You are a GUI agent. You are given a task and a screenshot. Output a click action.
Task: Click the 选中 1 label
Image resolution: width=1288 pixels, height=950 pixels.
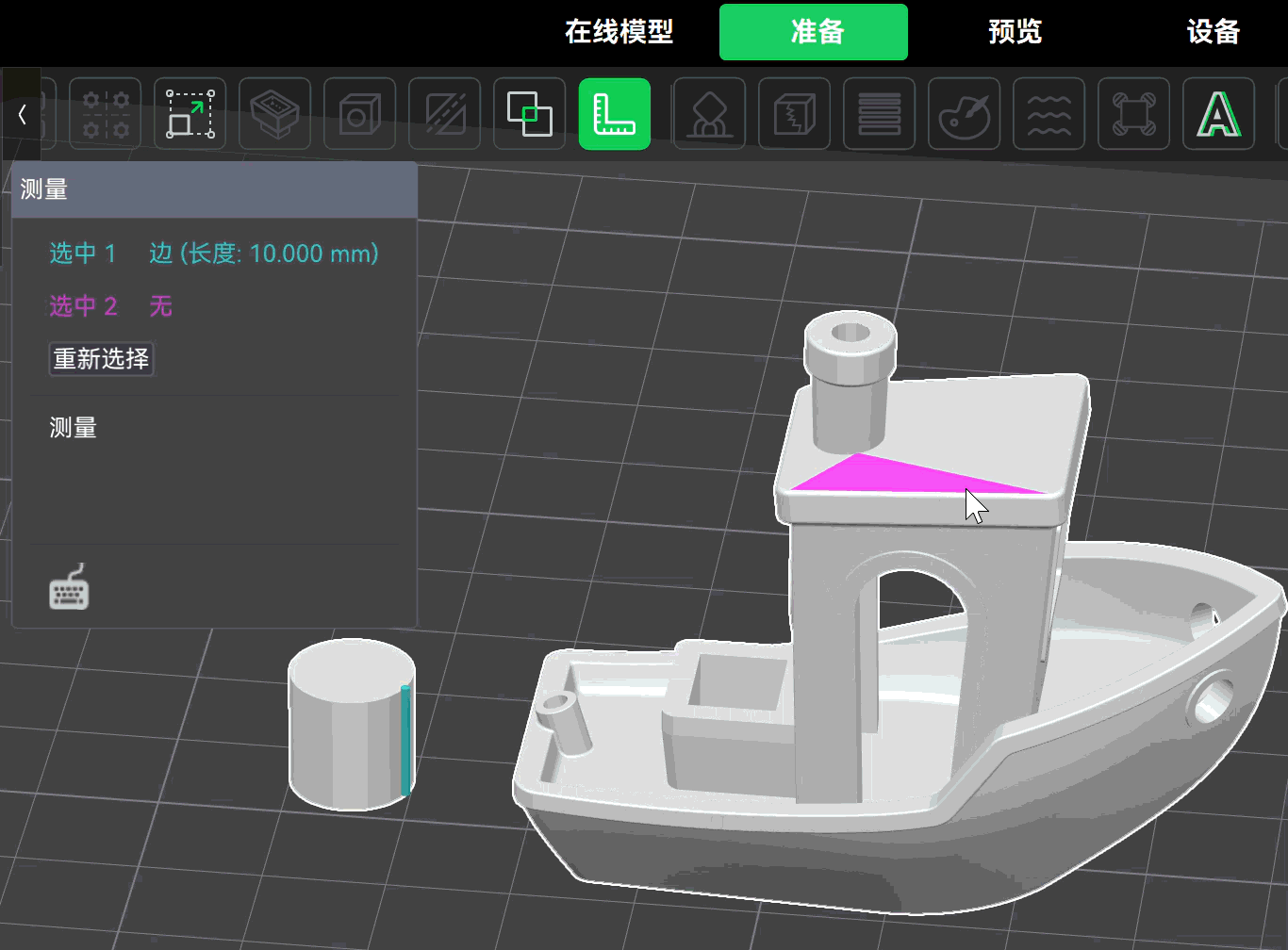point(82,254)
